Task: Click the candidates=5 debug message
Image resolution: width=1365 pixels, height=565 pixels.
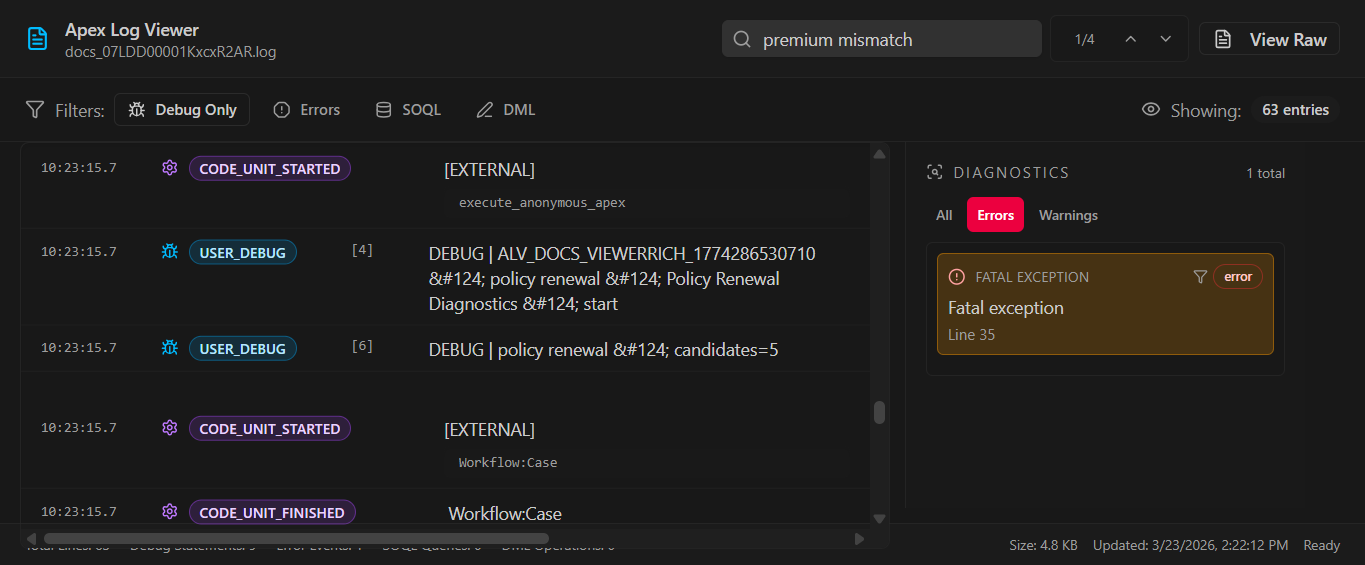Action: coord(603,350)
